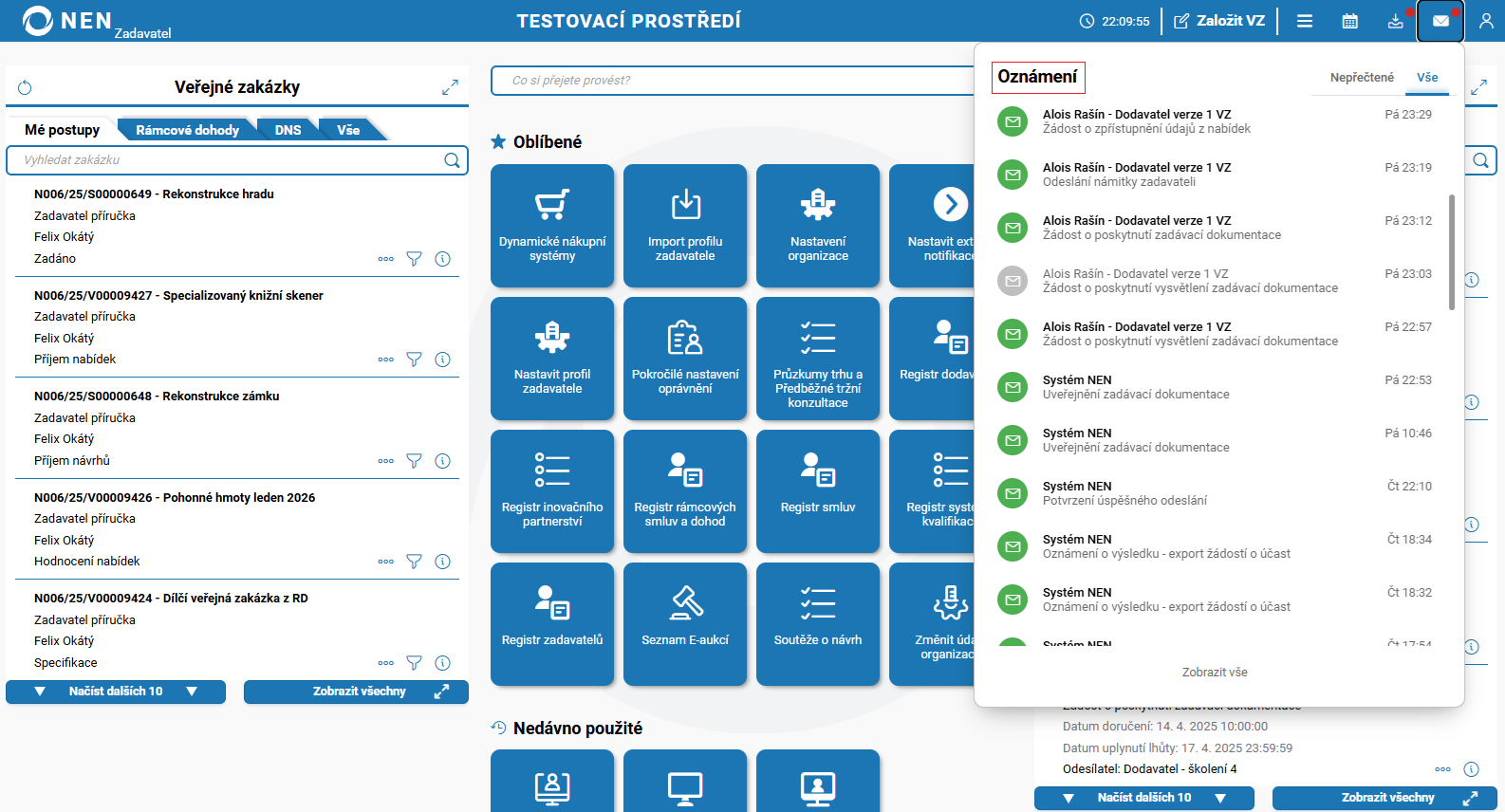1505x812 pixels.
Task: Switch to DNS tab
Action: point(288,130)
